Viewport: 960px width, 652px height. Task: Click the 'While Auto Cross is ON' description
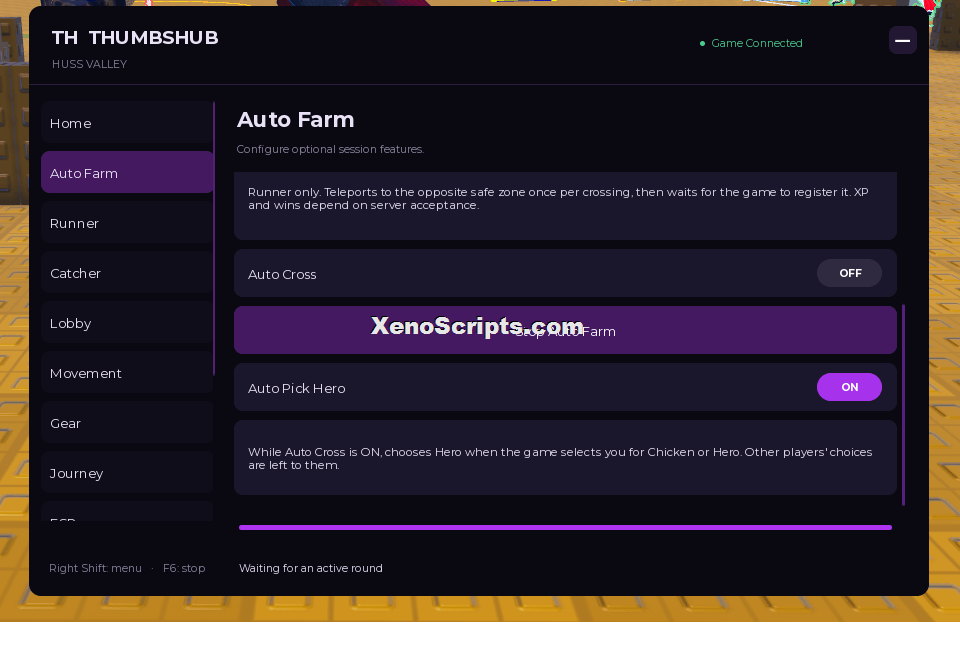coord(565,457)
